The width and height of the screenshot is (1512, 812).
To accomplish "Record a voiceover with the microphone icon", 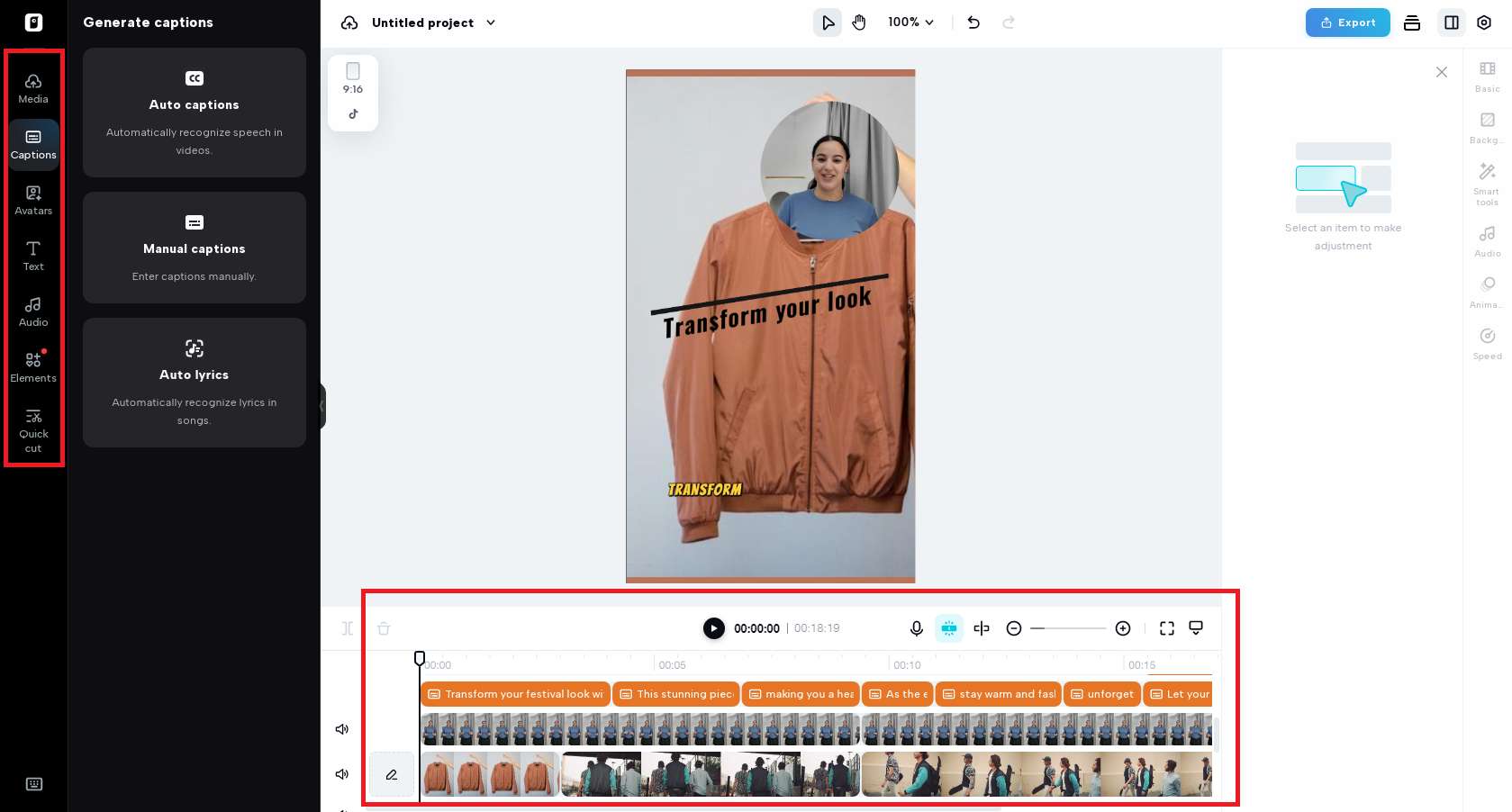I will (916, 628).
